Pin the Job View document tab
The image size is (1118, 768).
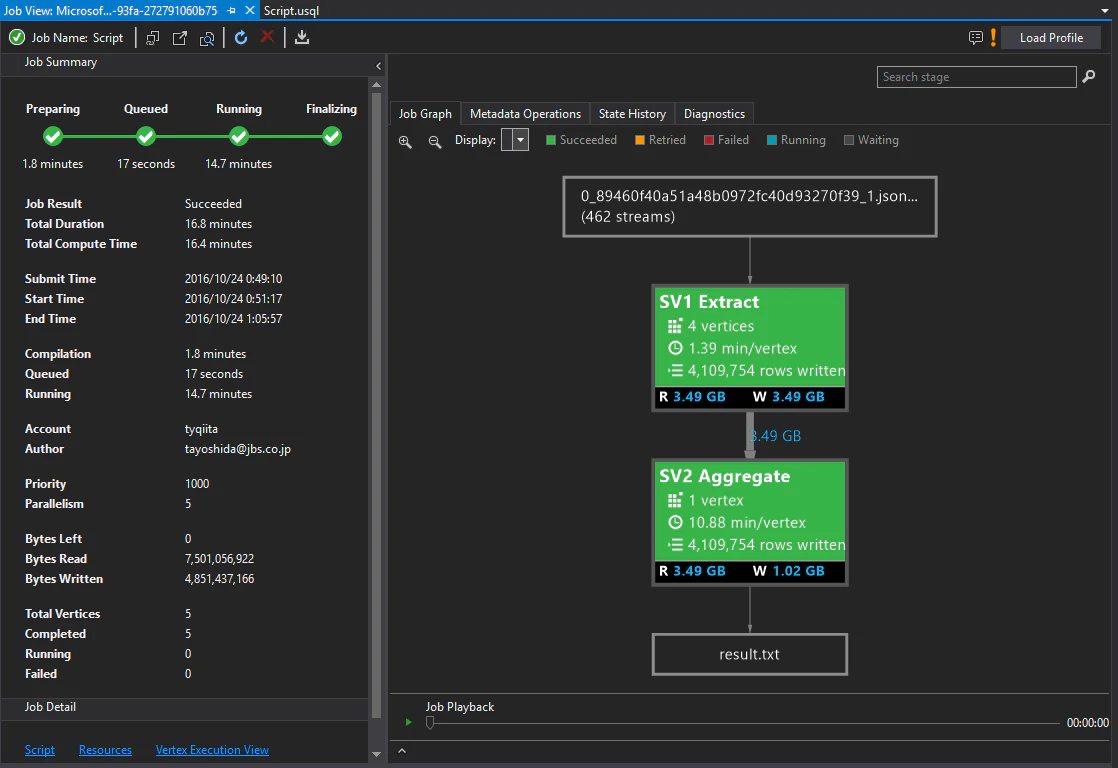tap(232, 11)
